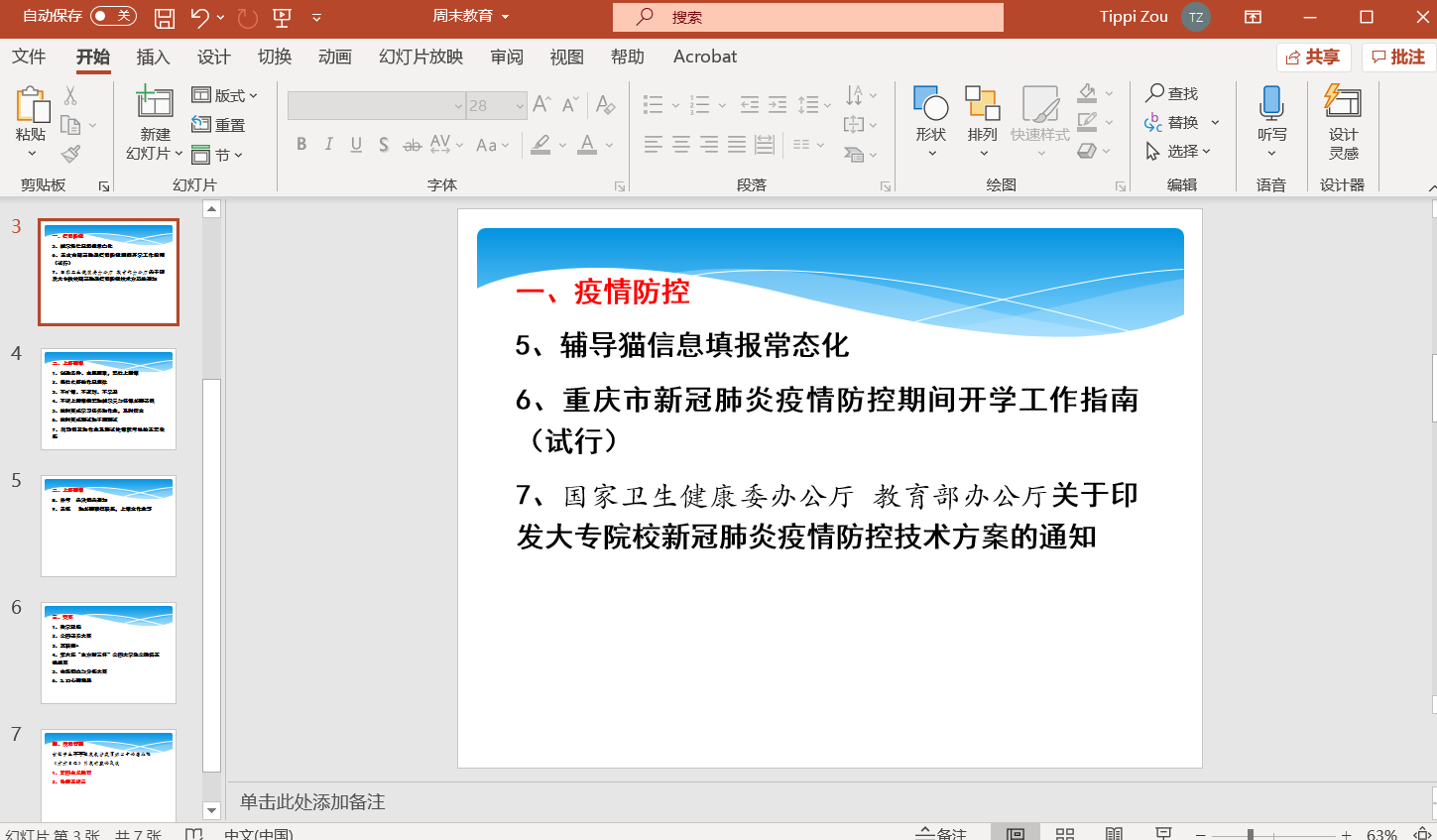Select slide 5 thumbnail

(x=108, y=526)
